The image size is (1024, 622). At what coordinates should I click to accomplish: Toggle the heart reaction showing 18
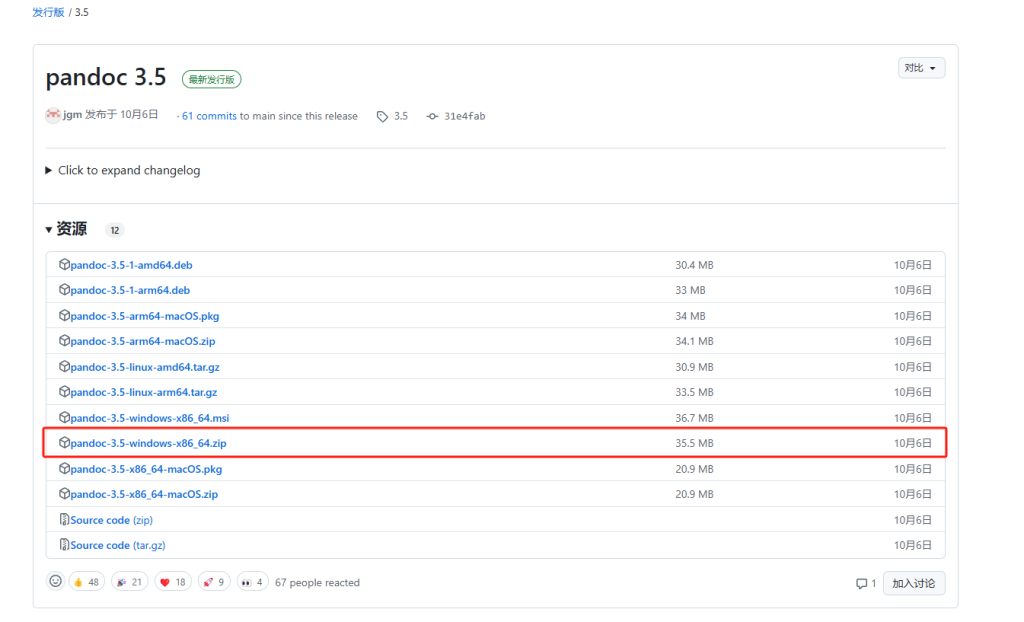[173, 582]
